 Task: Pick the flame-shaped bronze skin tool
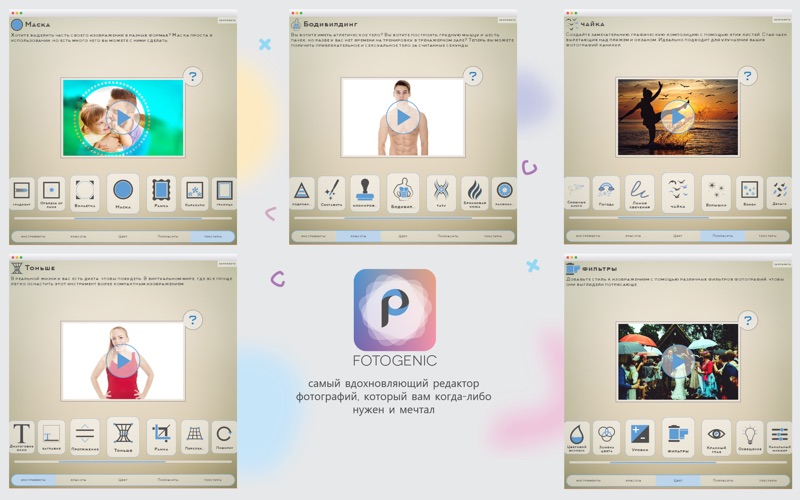tap(474, 193)
